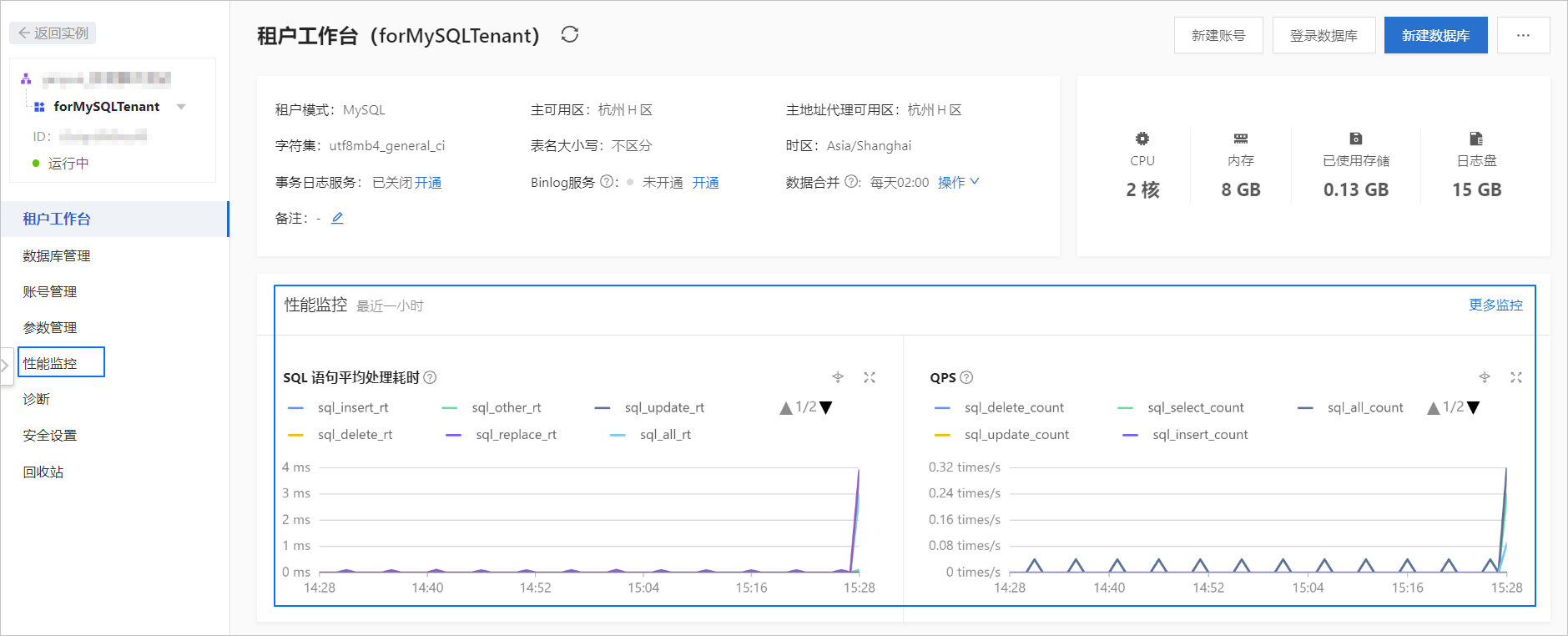Toggle sql_all_rt legend series
The image size is (1568, 636).
pyautogui.click(x=651, y=434)
